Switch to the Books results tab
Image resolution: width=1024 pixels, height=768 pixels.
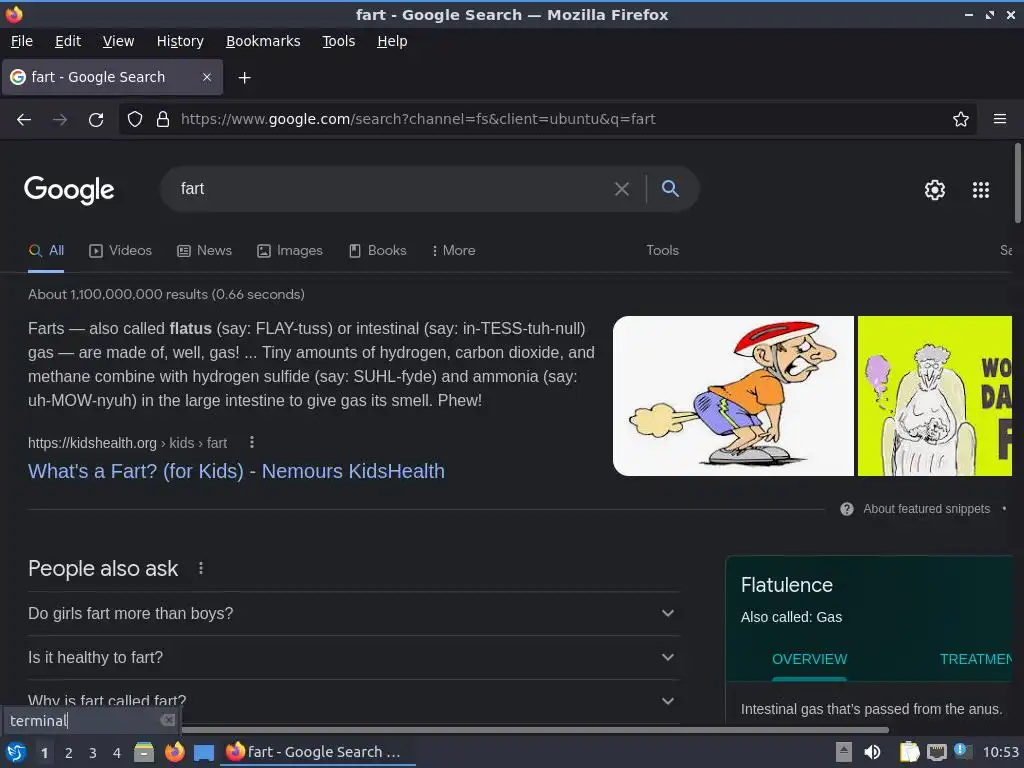click(377, 251)
